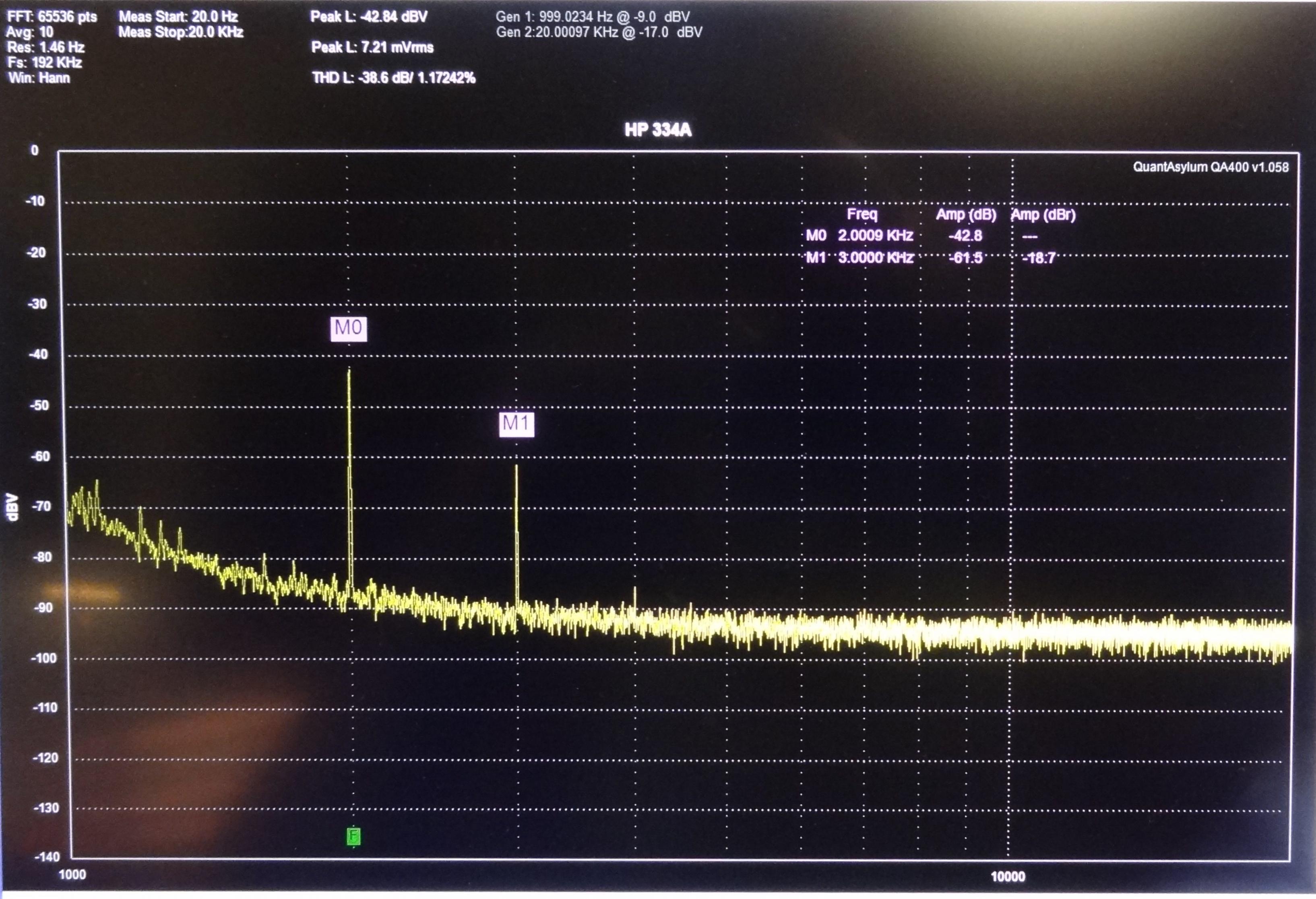Select the M1 marker label
Viewport: 1316px width, 899px height.
(516, 424)
